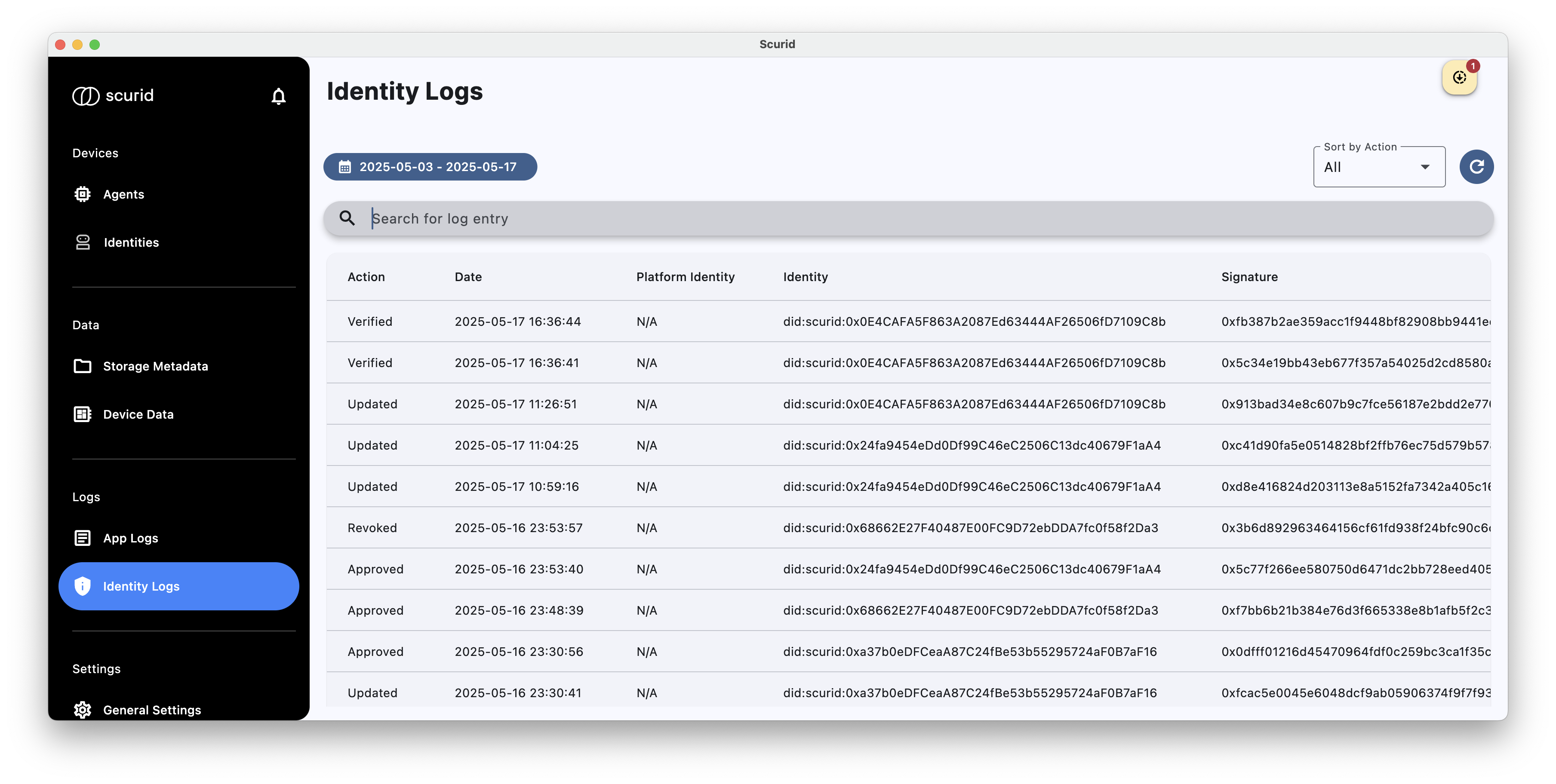Viewport: 1556px width, 784px height.
Task: Click signature starting 0x0dfff01216d4
Action: click(x=1356, y=651)
